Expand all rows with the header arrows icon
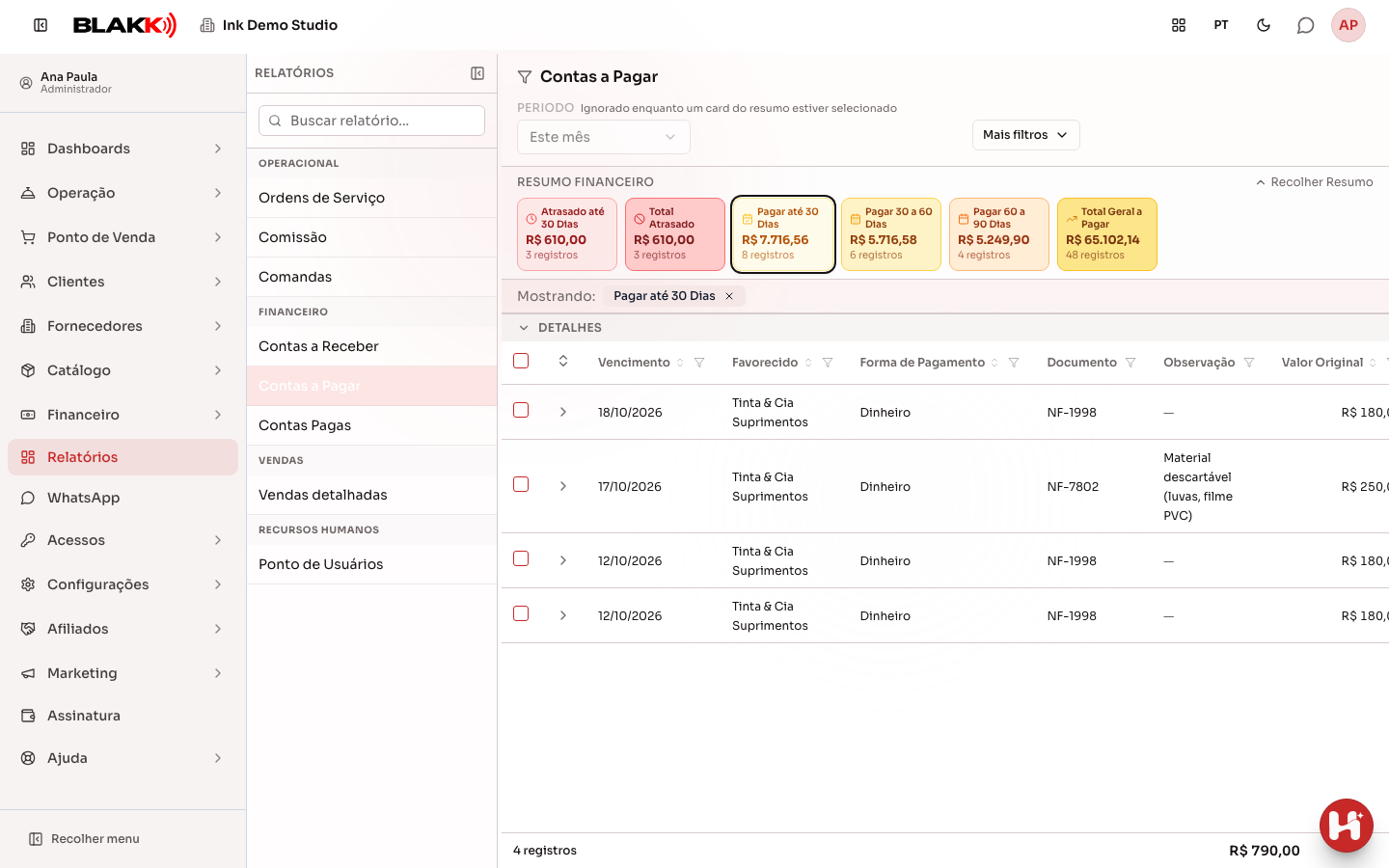This screenshot has height=868, width=1389. pyautogui.click(x=563, y=361)
